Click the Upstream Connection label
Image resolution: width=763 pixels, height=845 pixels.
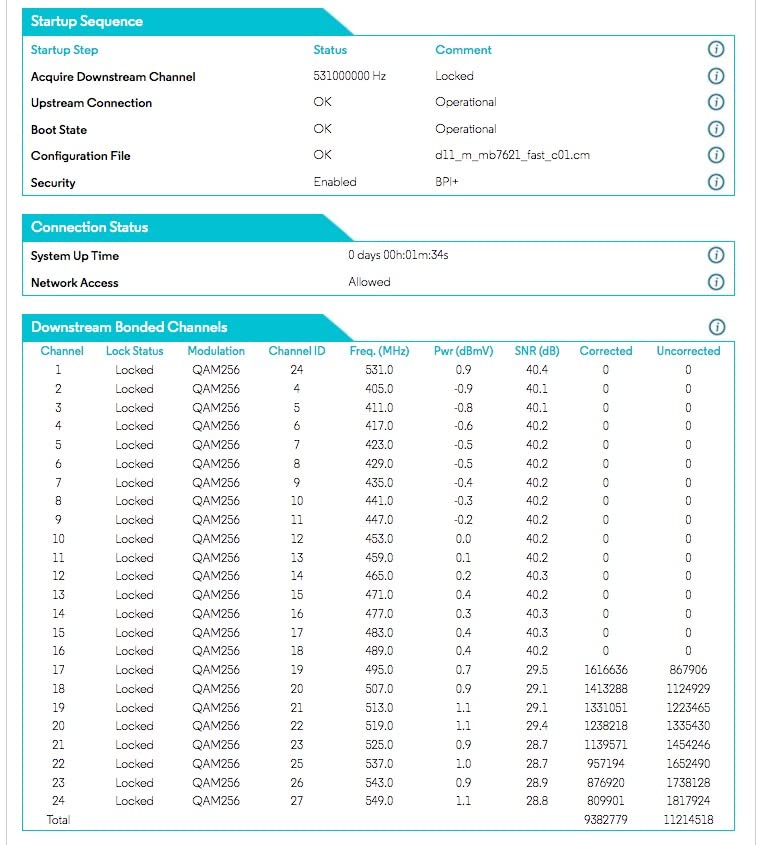click(x=92, y=103)
